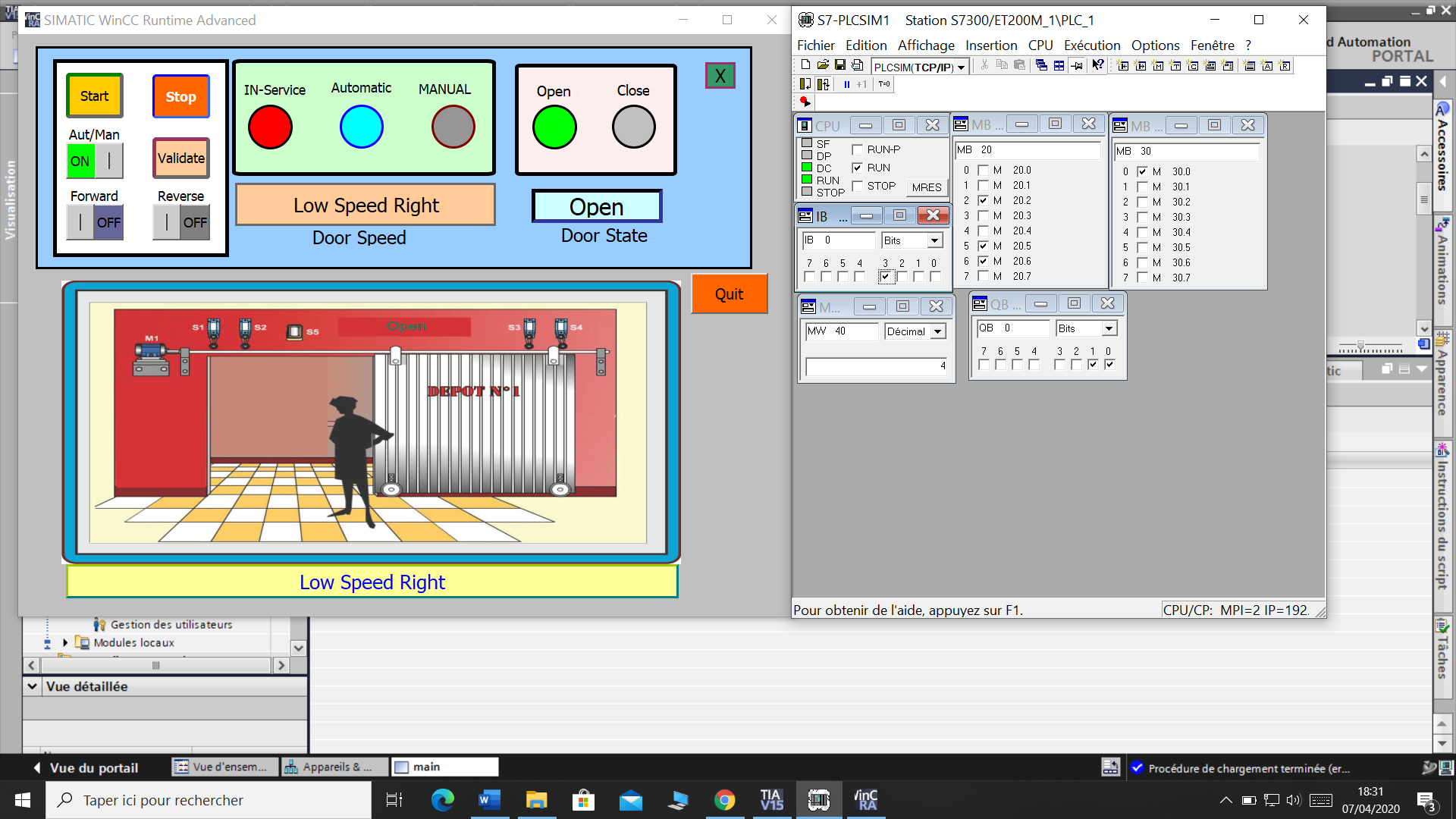Uncheck the RUN checkbox in CPU window
The width and height of the screenshot is (1456, 819).
point(858,168)
